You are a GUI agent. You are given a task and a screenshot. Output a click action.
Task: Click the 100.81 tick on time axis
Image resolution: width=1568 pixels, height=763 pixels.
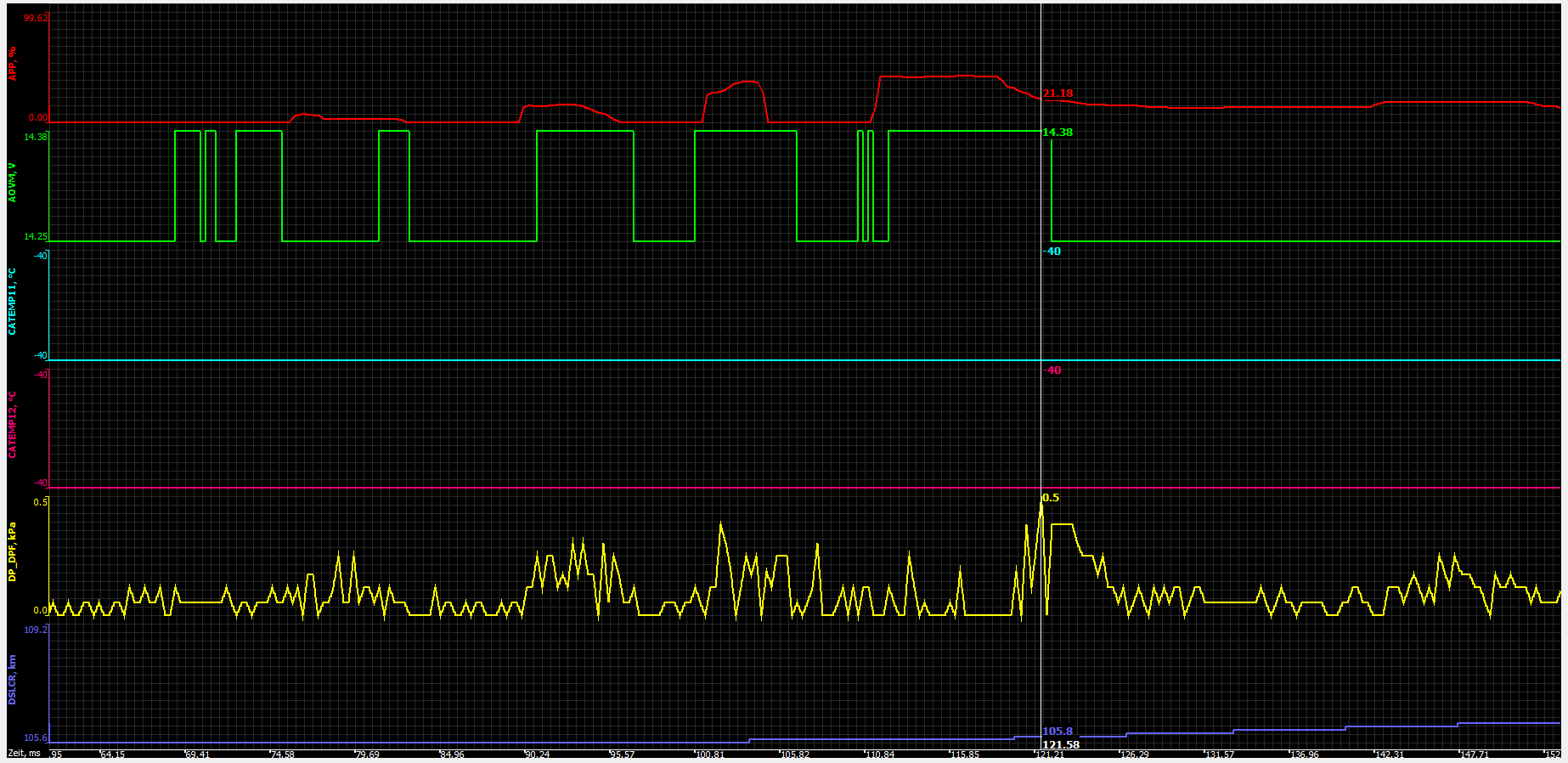tap(709, 755)
